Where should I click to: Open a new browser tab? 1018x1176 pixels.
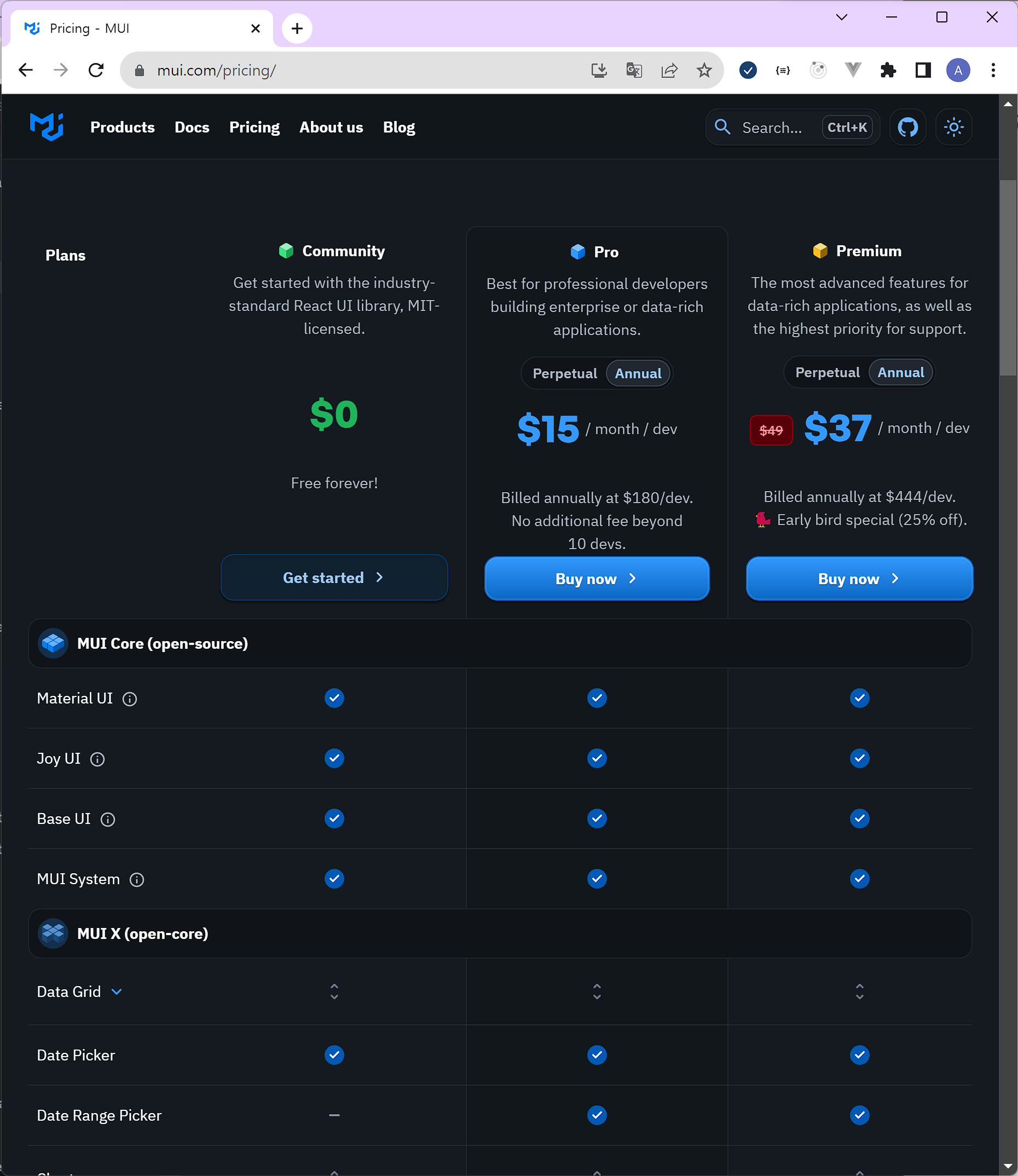pyautogui.click(x=297, y=28)
